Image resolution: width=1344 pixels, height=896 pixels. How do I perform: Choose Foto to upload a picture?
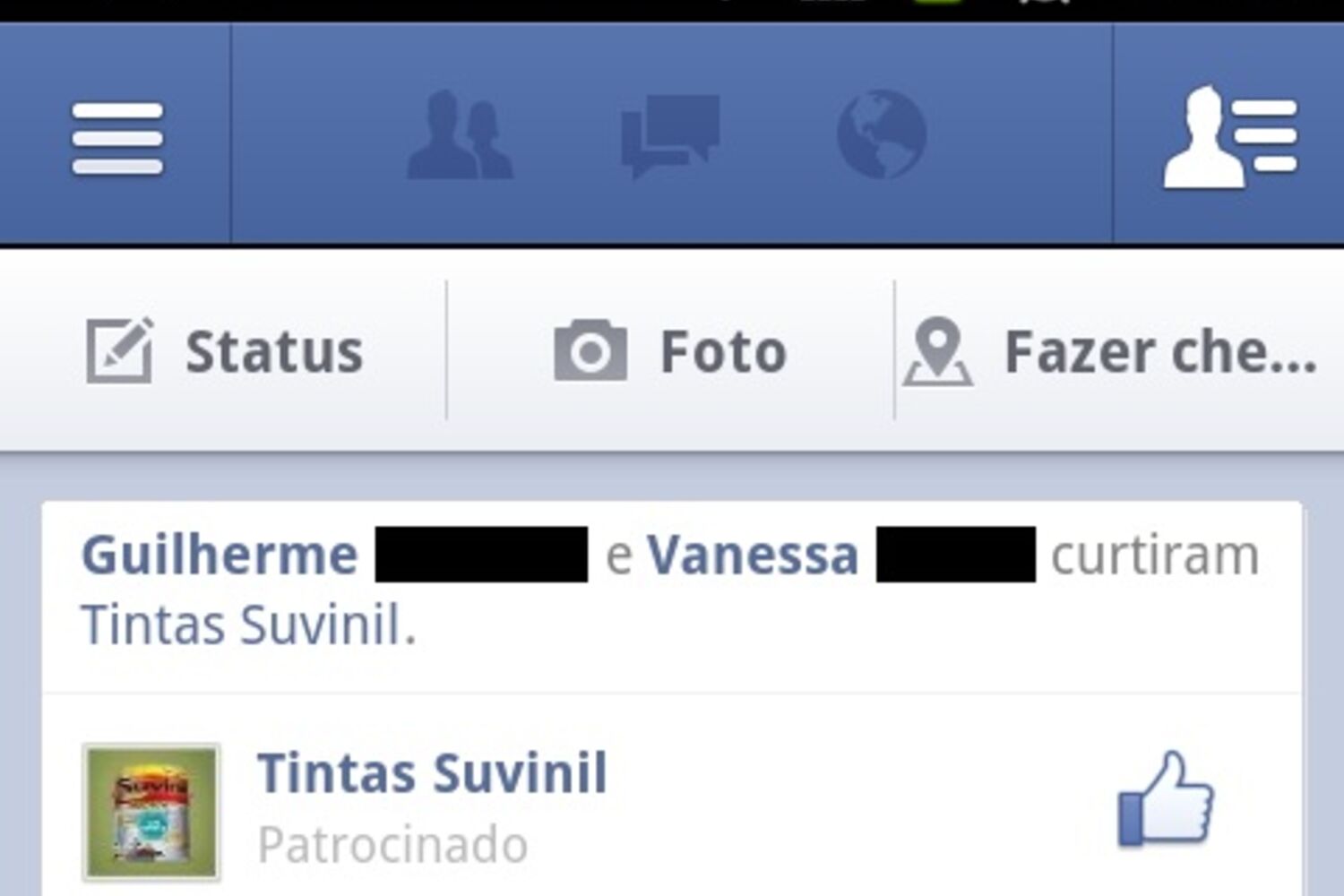tap(670, 350)
